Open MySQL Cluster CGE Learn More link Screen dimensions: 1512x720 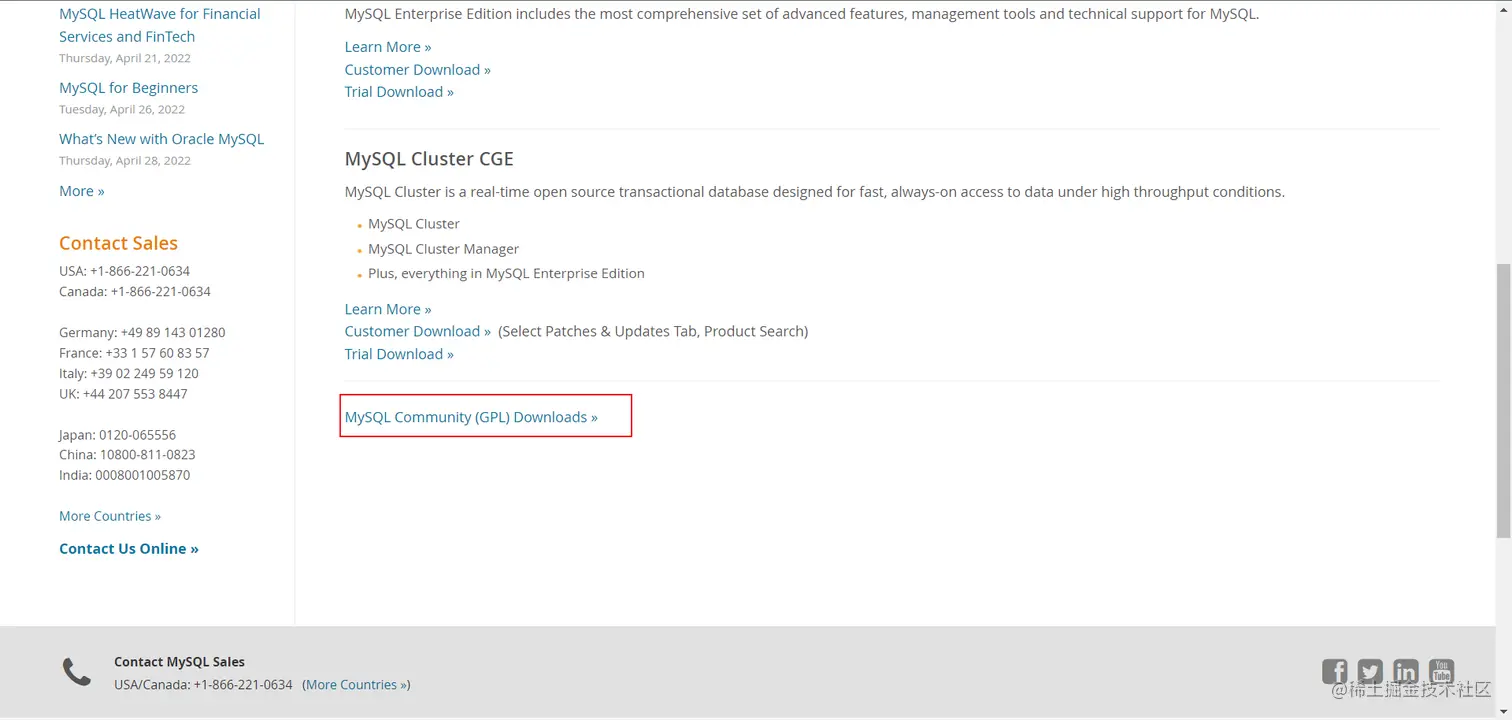387,309
